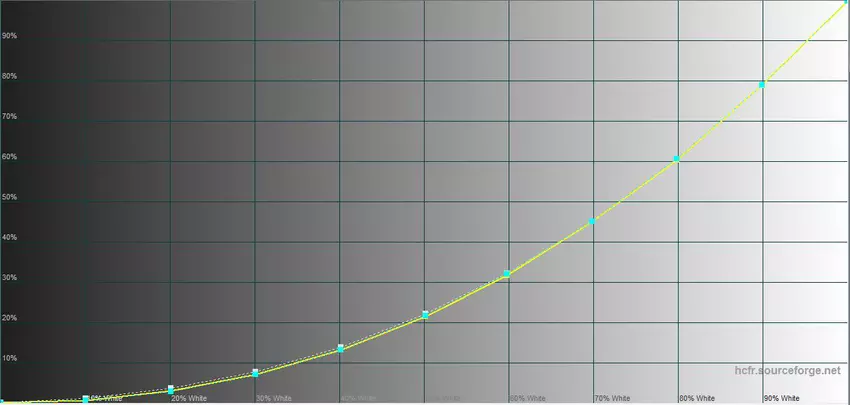This screenshot has width=850, height=405.
Task: Click the "90% White" x-axis label
Action: [x=782, y=398]
